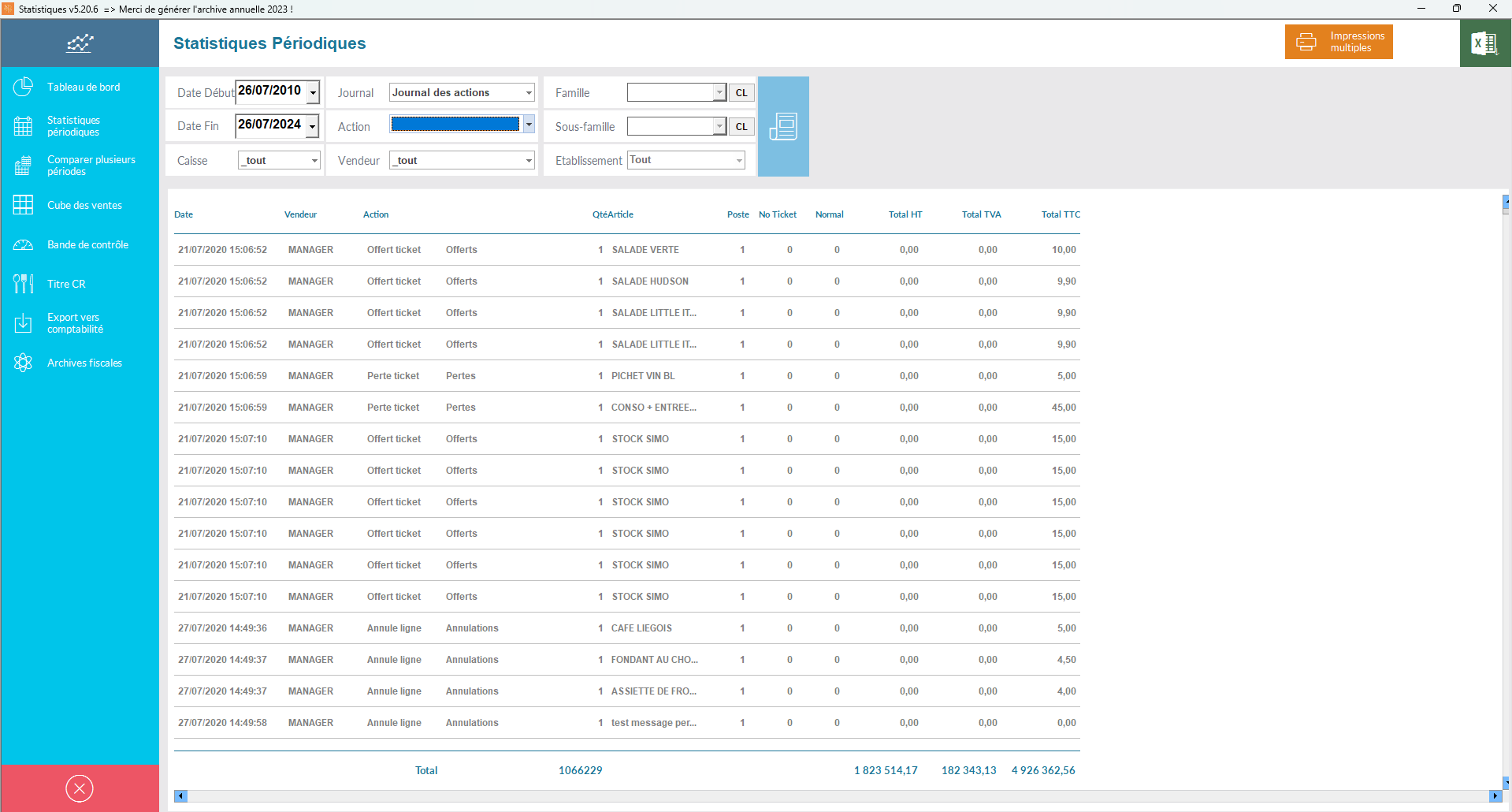Open the Vendeur dropdown
Image resolution: width=1512 pixels, height=812 pixels.
click(x=462, y=160)
